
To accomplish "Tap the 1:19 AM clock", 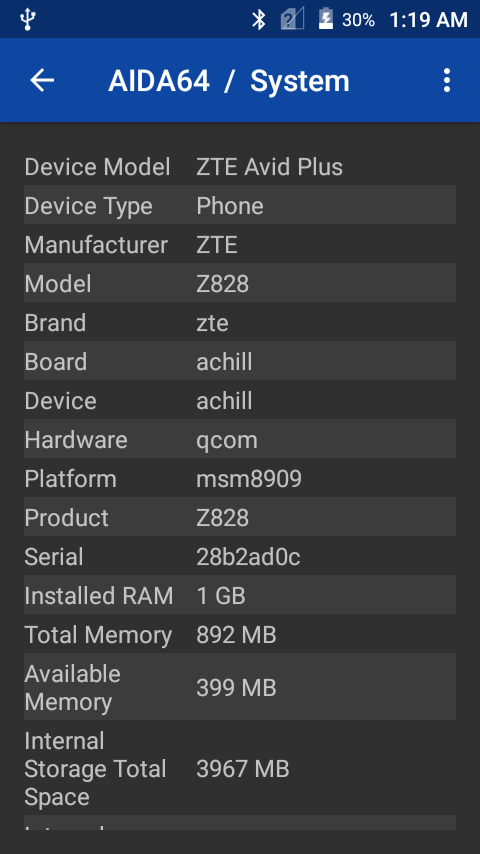I will click(428, 20).
